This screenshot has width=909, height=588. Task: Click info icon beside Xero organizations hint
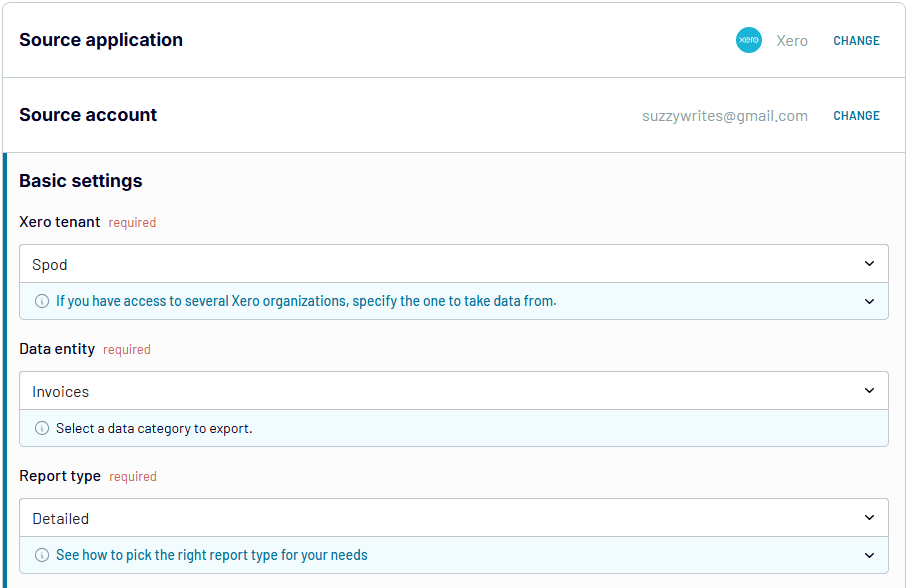click(x=42, y=301)
